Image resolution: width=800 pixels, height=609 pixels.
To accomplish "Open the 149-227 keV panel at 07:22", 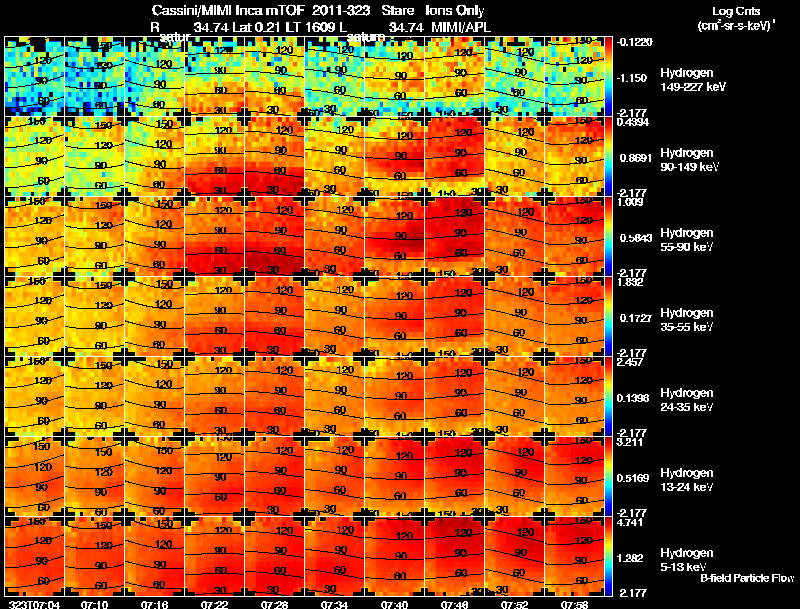I will pyautogui.click(x=214, y=77).
